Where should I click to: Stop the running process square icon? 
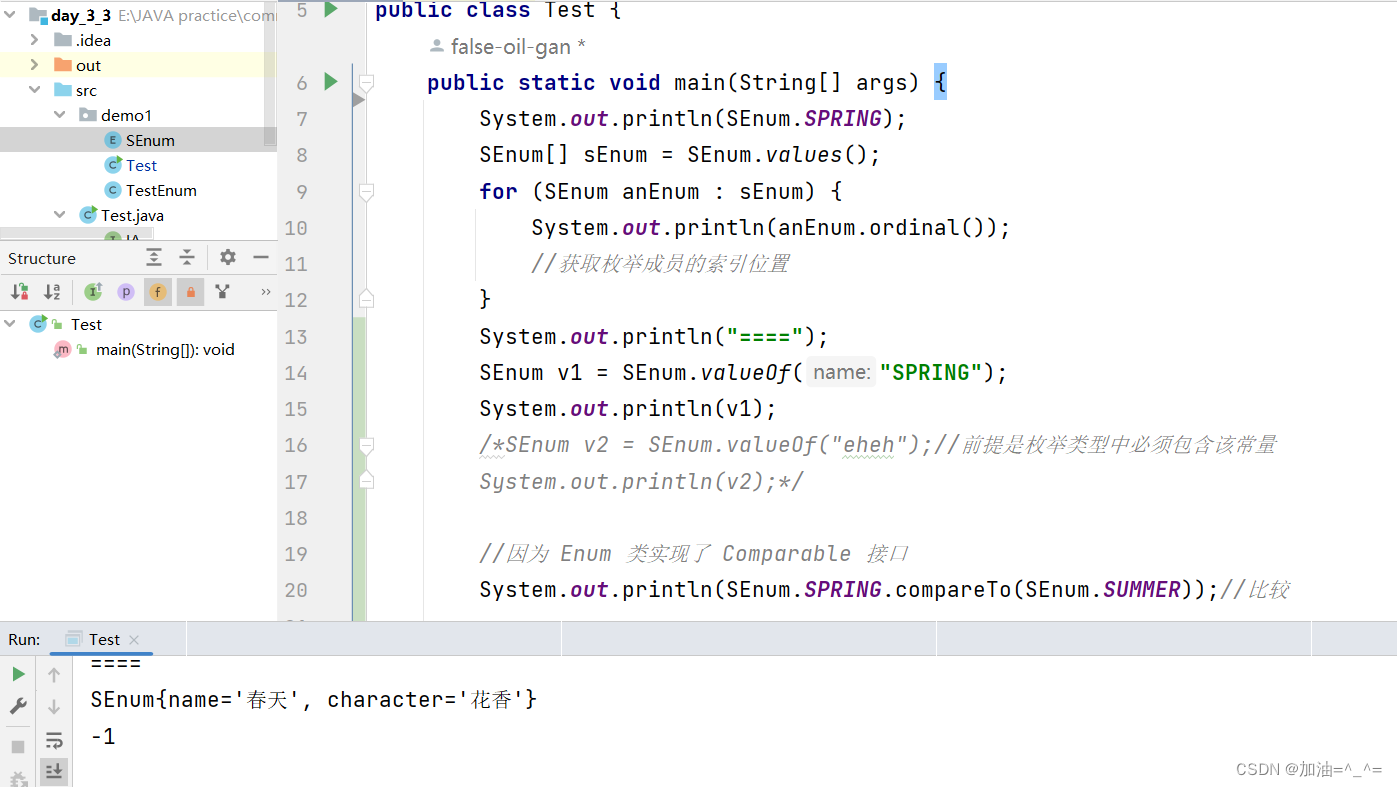pos(18,746)
